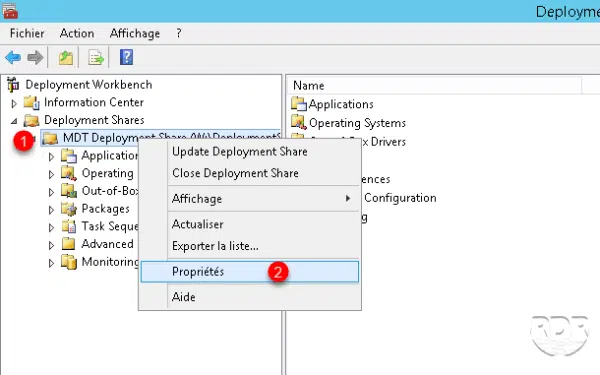Viewport: 600px width, 375px height.
Task: Expand the Monitoring tree node
Action: (51, 263)
